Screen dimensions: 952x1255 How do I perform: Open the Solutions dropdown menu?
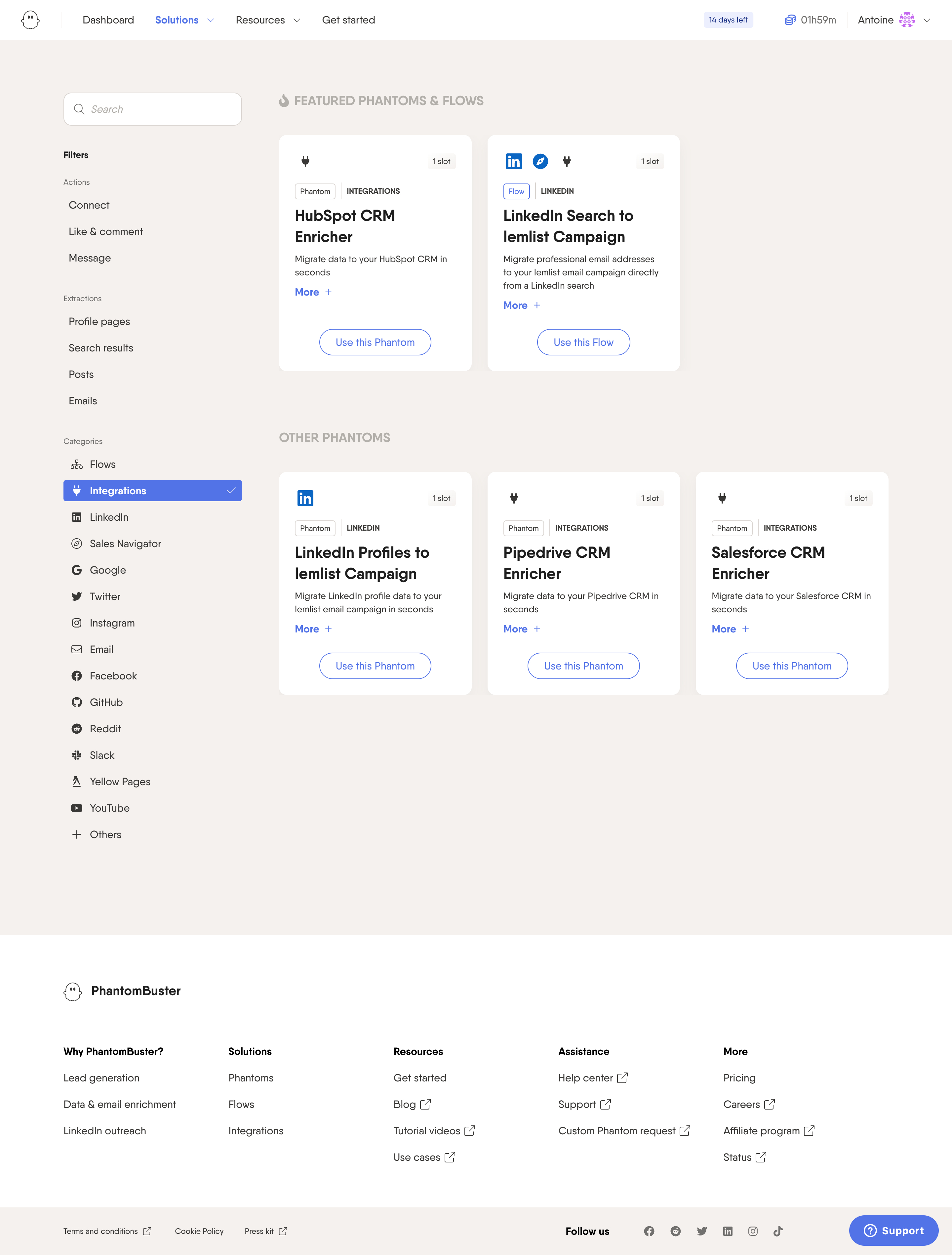click(x=184, y=20)
